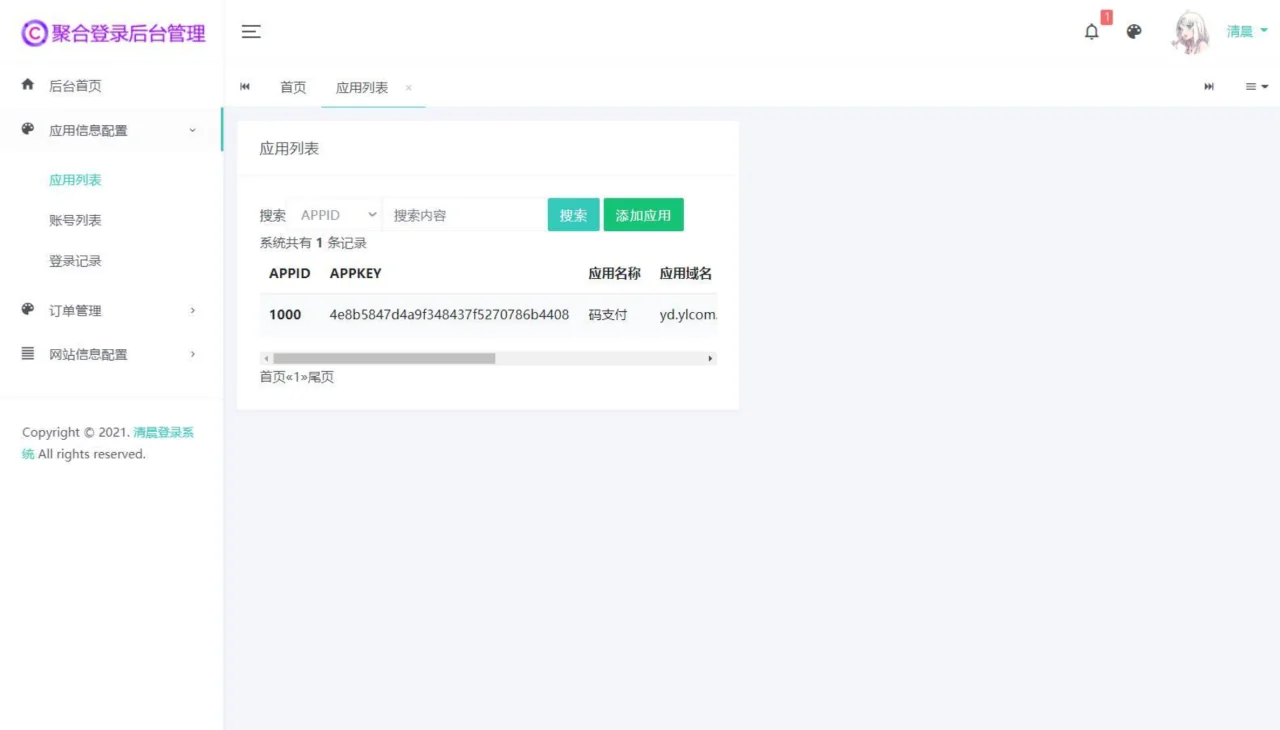Click the hamburger sidebar collapse icon
Viewport: 1280px width, 730px height.
point(251,32)
